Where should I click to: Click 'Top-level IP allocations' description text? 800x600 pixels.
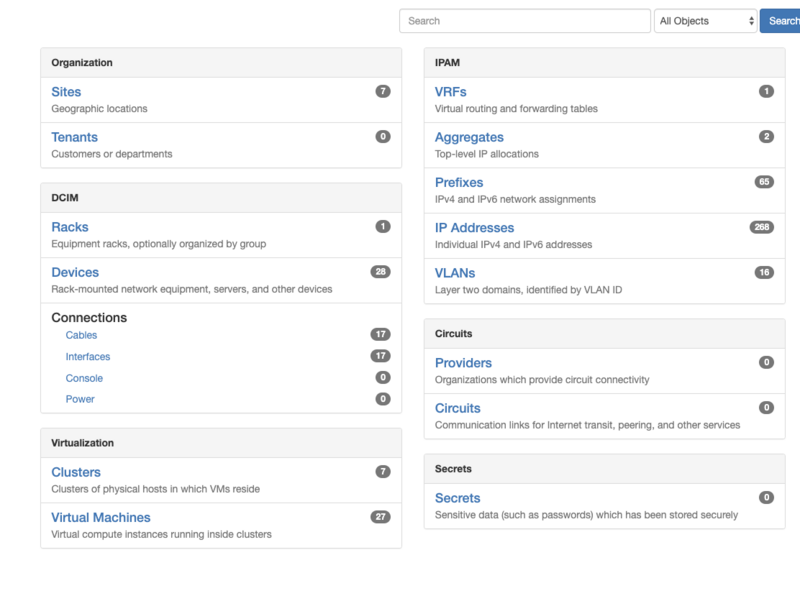coord(486,154)
